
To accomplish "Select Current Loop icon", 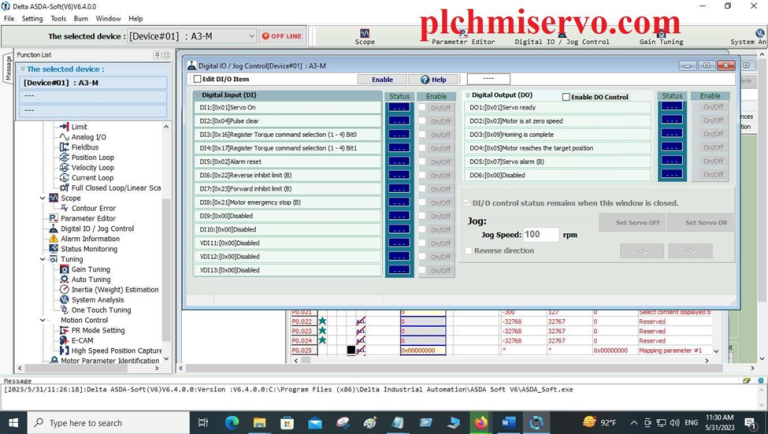I will point(64,177).
